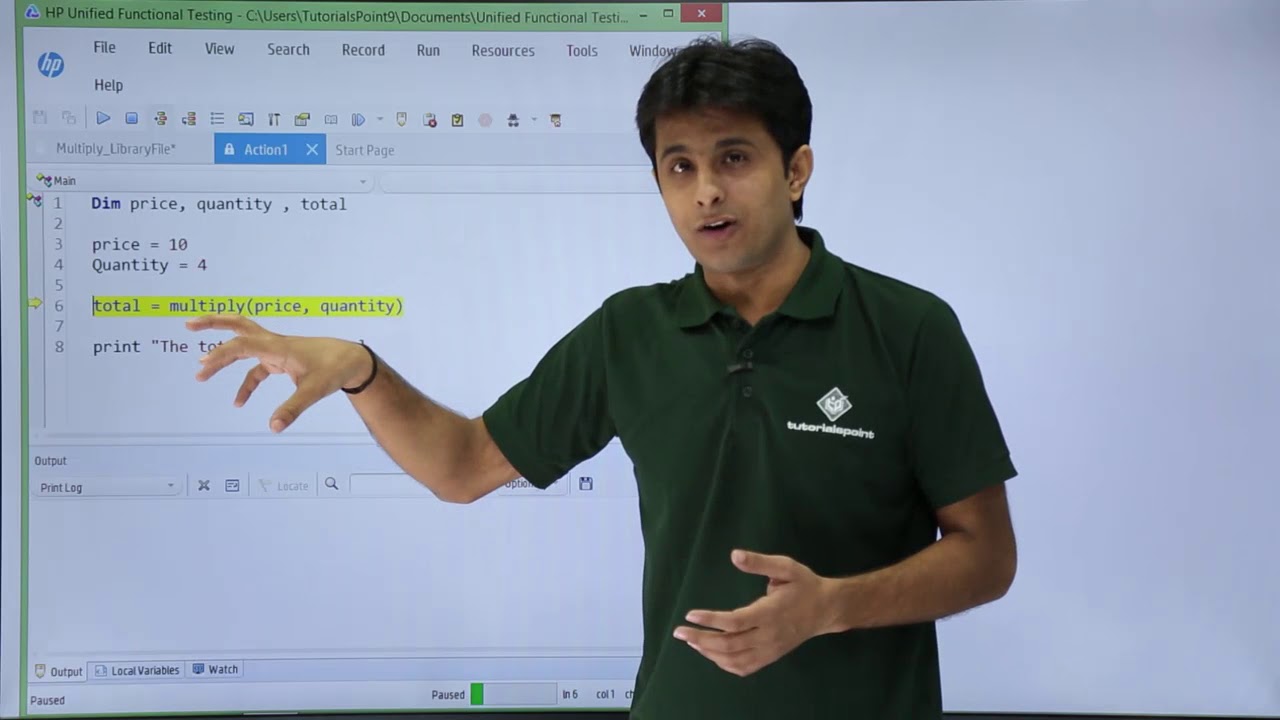Switch to the Start Page tab

pyautogui.click(x=364, y=150)
